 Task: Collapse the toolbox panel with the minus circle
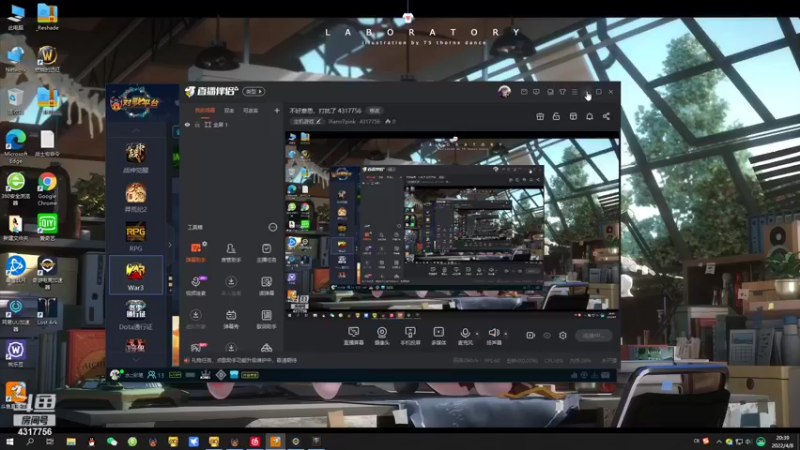pos(272,227)
